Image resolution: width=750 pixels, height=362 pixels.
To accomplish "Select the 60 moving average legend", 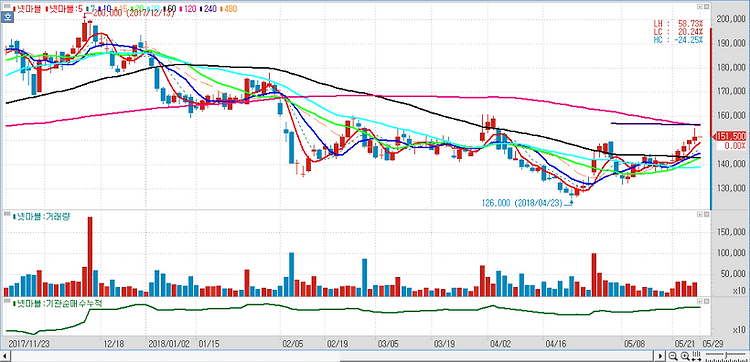I will pyautogui.click(x=169, y=9).
